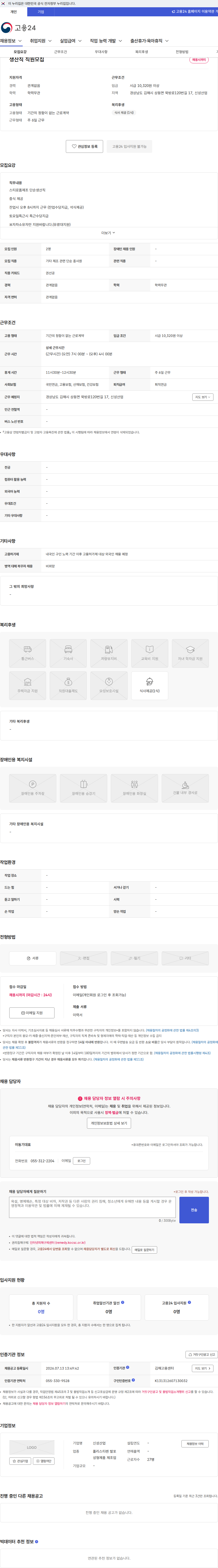Click the 차량유지비 welfare icon

[x=109, y=653]
